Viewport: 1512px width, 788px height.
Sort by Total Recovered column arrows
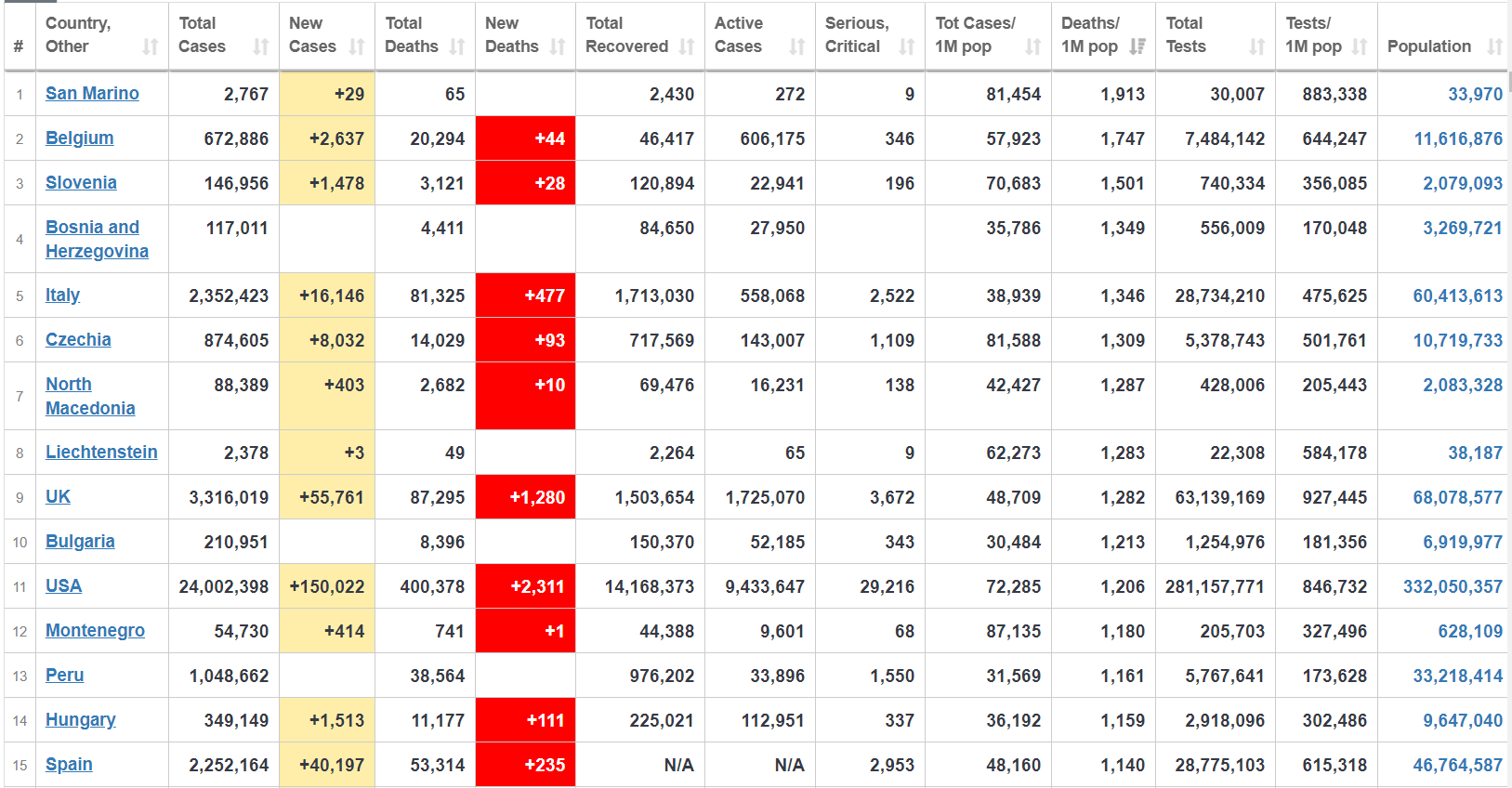pyautogui.click(x=687, y=46)
